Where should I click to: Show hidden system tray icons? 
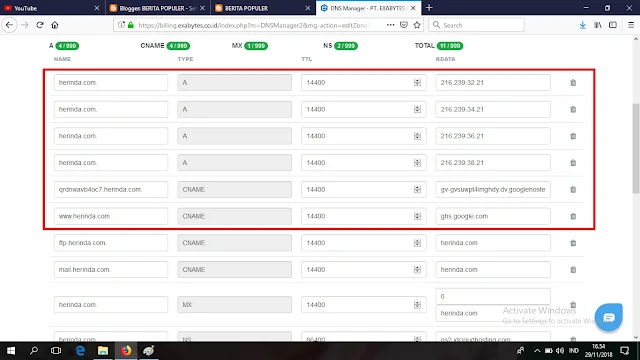[537, 351]
